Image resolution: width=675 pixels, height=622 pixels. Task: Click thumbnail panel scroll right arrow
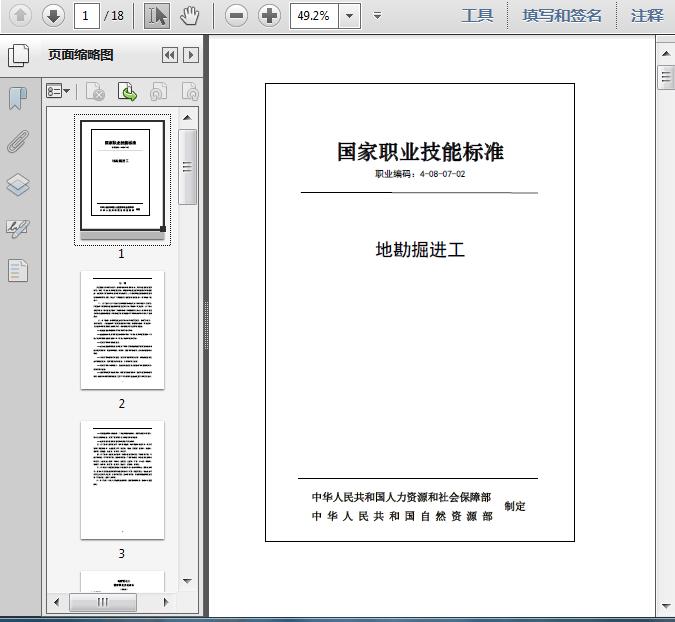(x=166, y=602)
